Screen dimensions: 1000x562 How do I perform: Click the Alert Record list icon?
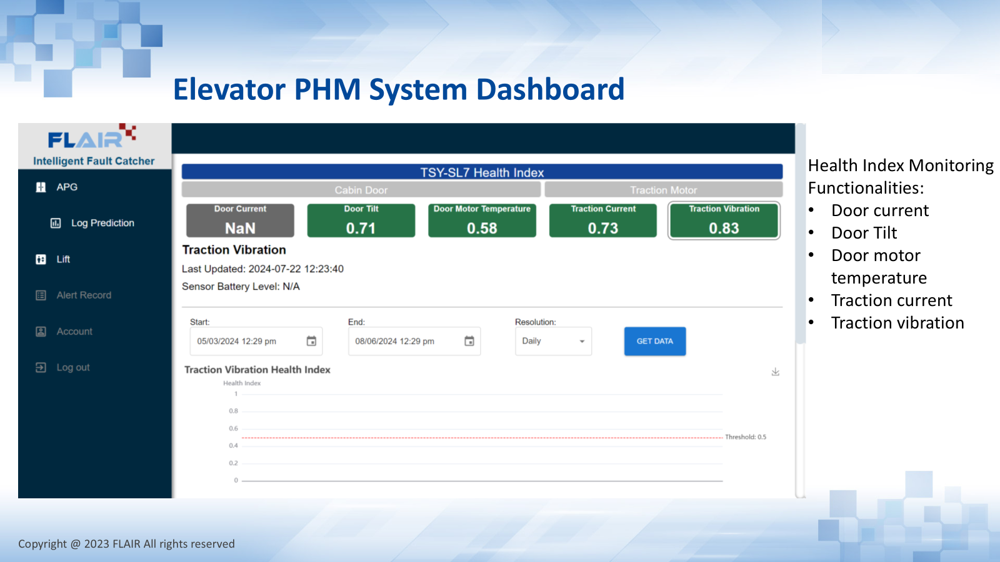(41, 295)
